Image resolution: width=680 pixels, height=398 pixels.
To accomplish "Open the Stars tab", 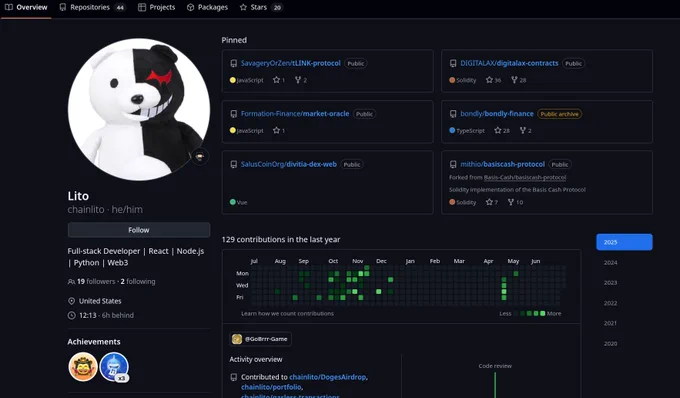I will point(261,7).
